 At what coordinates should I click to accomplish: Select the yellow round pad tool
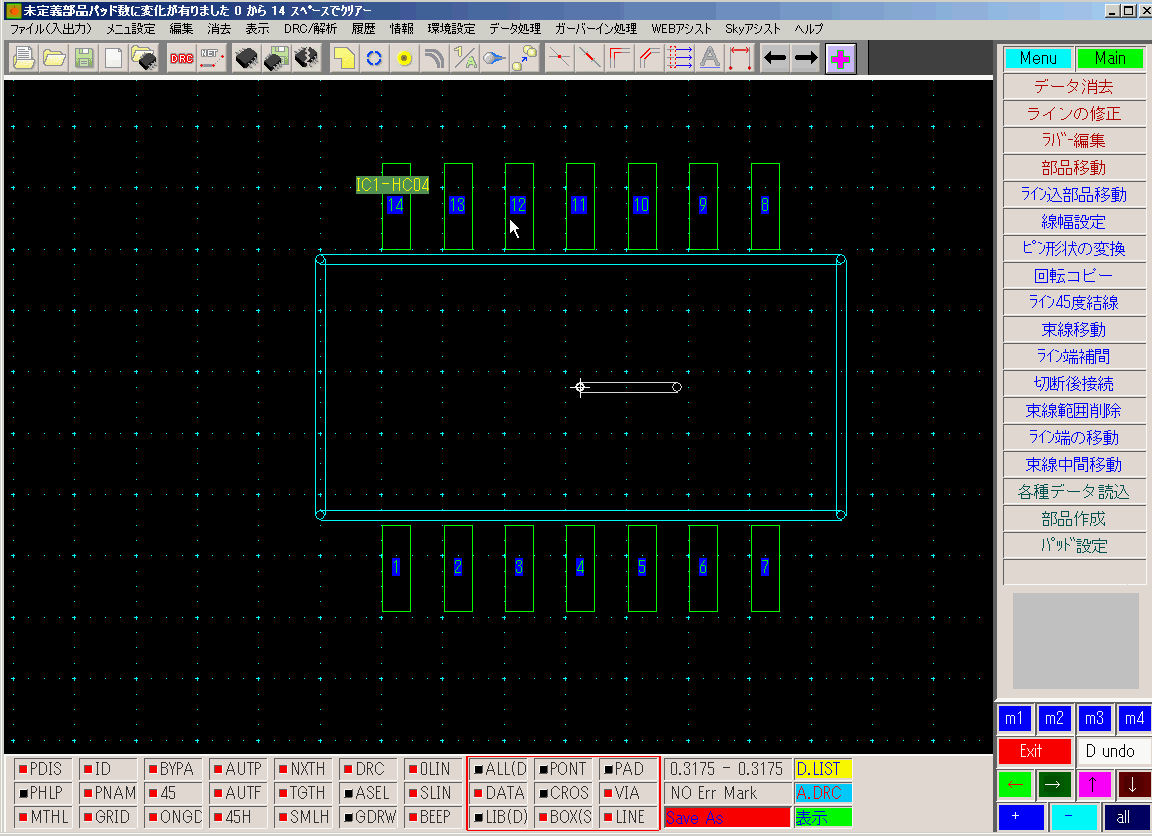(403, 58)
